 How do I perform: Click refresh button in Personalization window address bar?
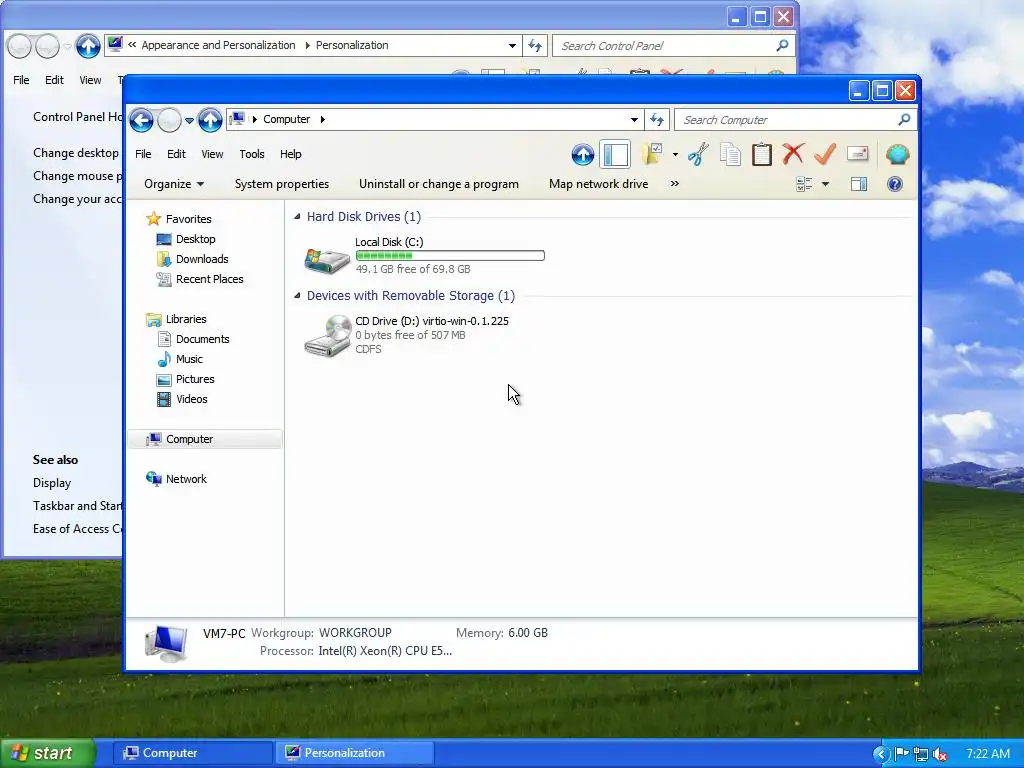[x=535, y=45]
